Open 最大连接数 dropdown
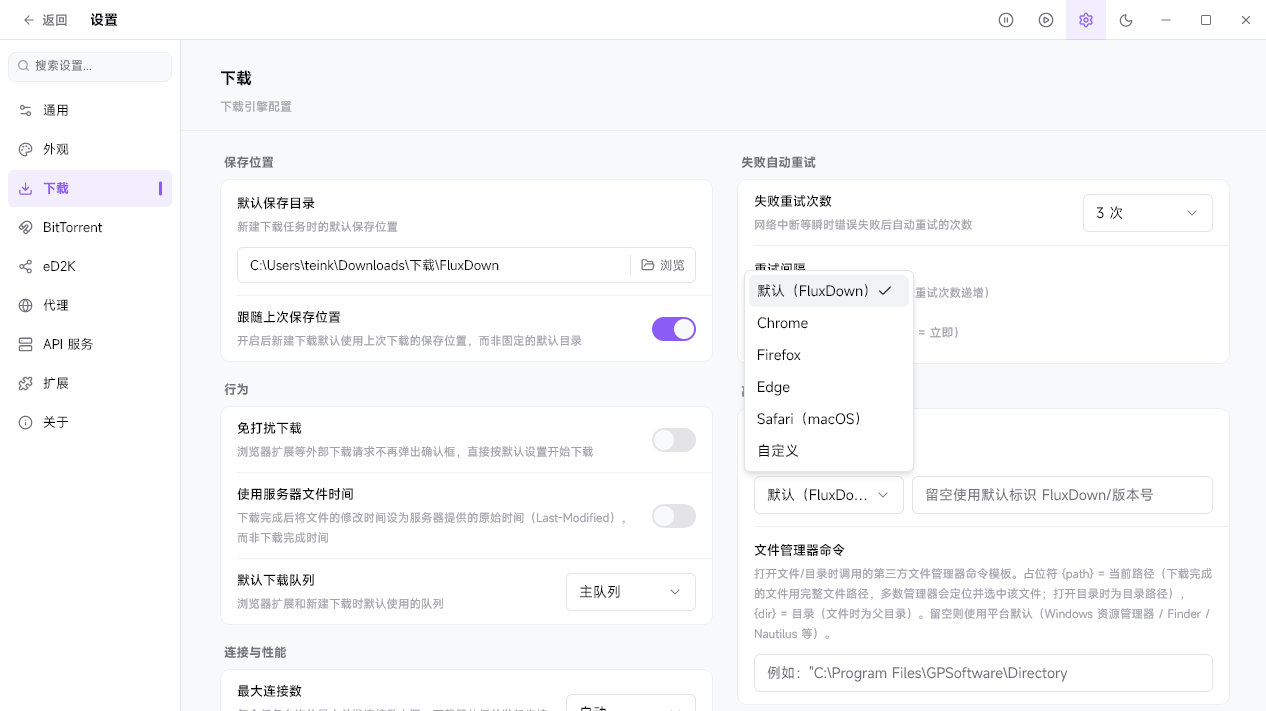Image resolution: width=1266 pixels, height=711 pixels. point(631,702)
